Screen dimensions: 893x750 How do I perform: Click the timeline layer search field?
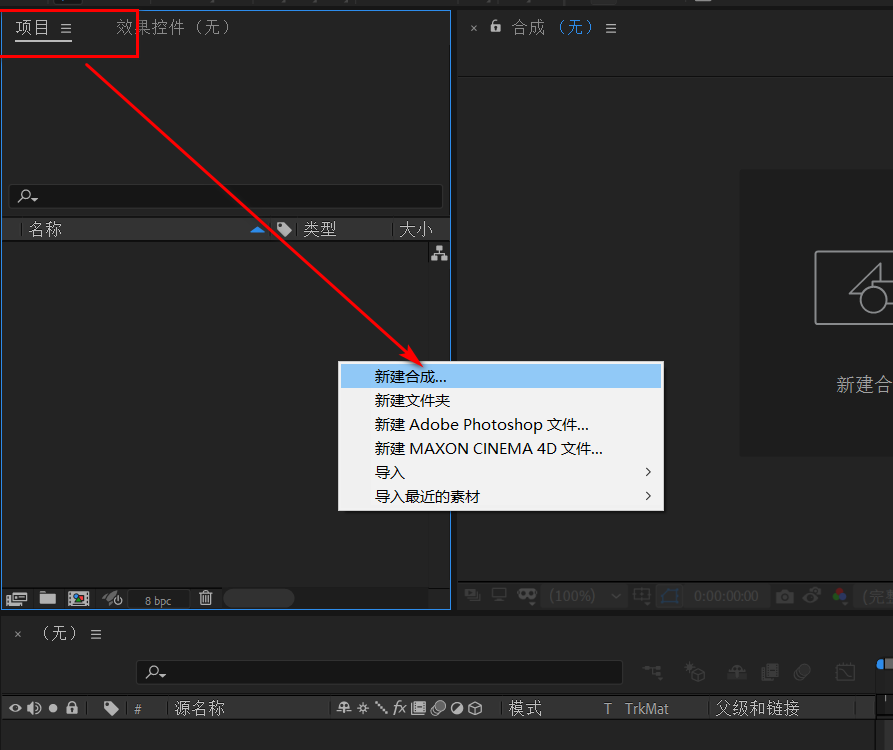tap(379, 672)
